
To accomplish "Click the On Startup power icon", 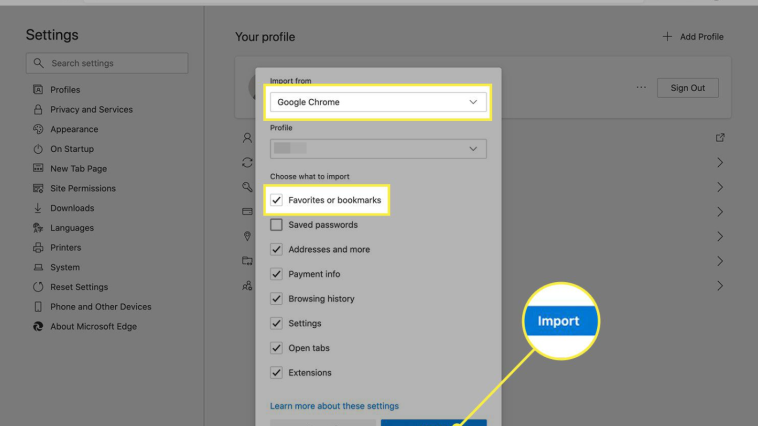I will [x=39, y=149].
